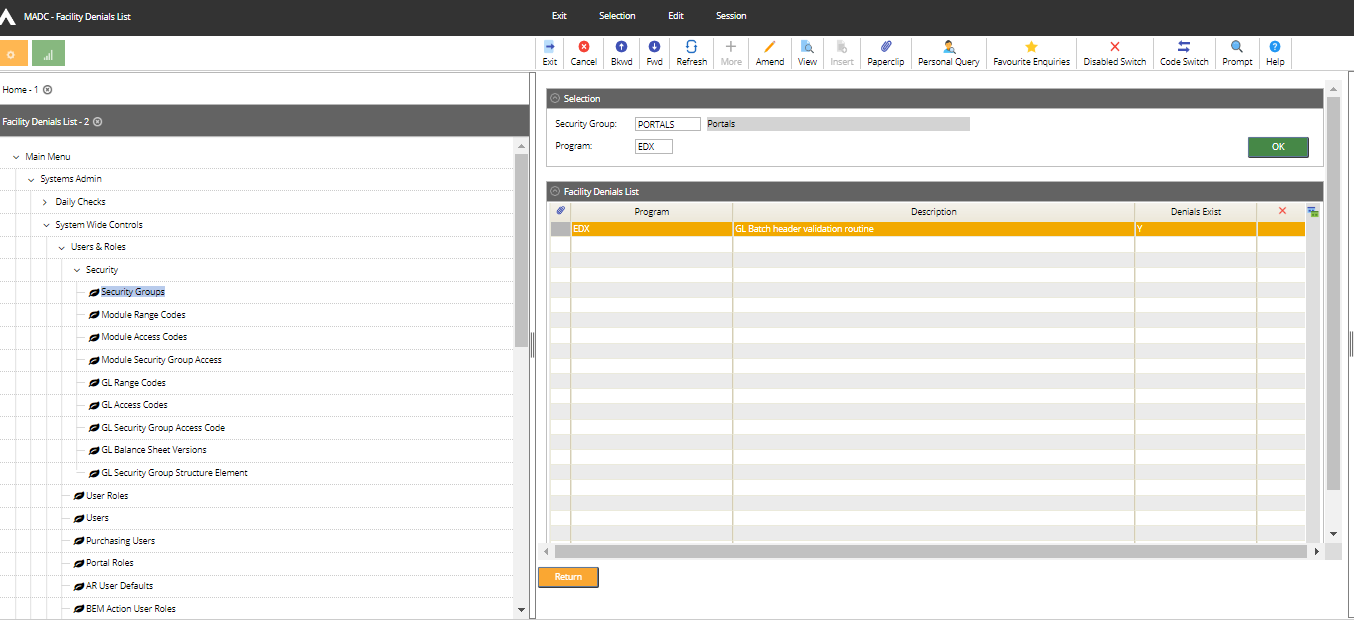1354x621 pixels.
Task: Open GL Security Group Structure Element
Action: coord(174,473)
